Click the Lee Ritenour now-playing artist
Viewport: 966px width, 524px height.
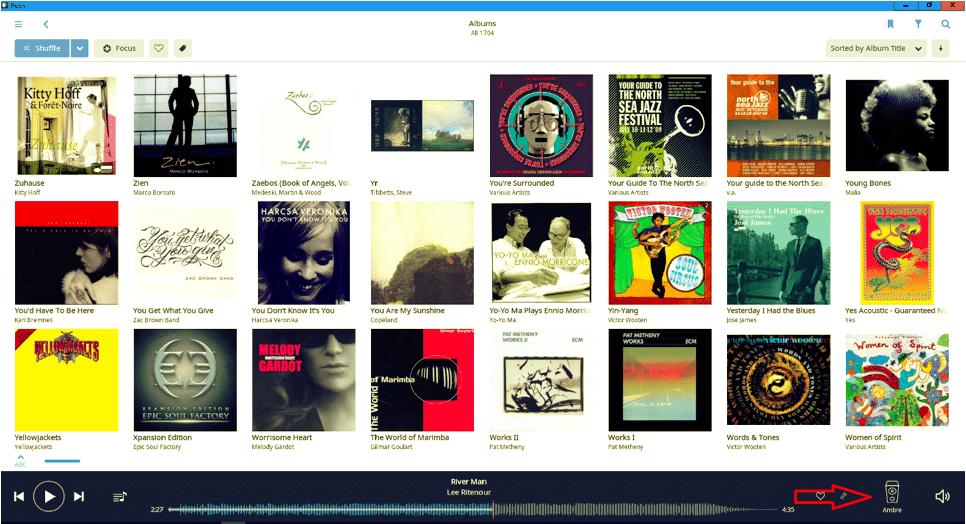pos(468,492)
